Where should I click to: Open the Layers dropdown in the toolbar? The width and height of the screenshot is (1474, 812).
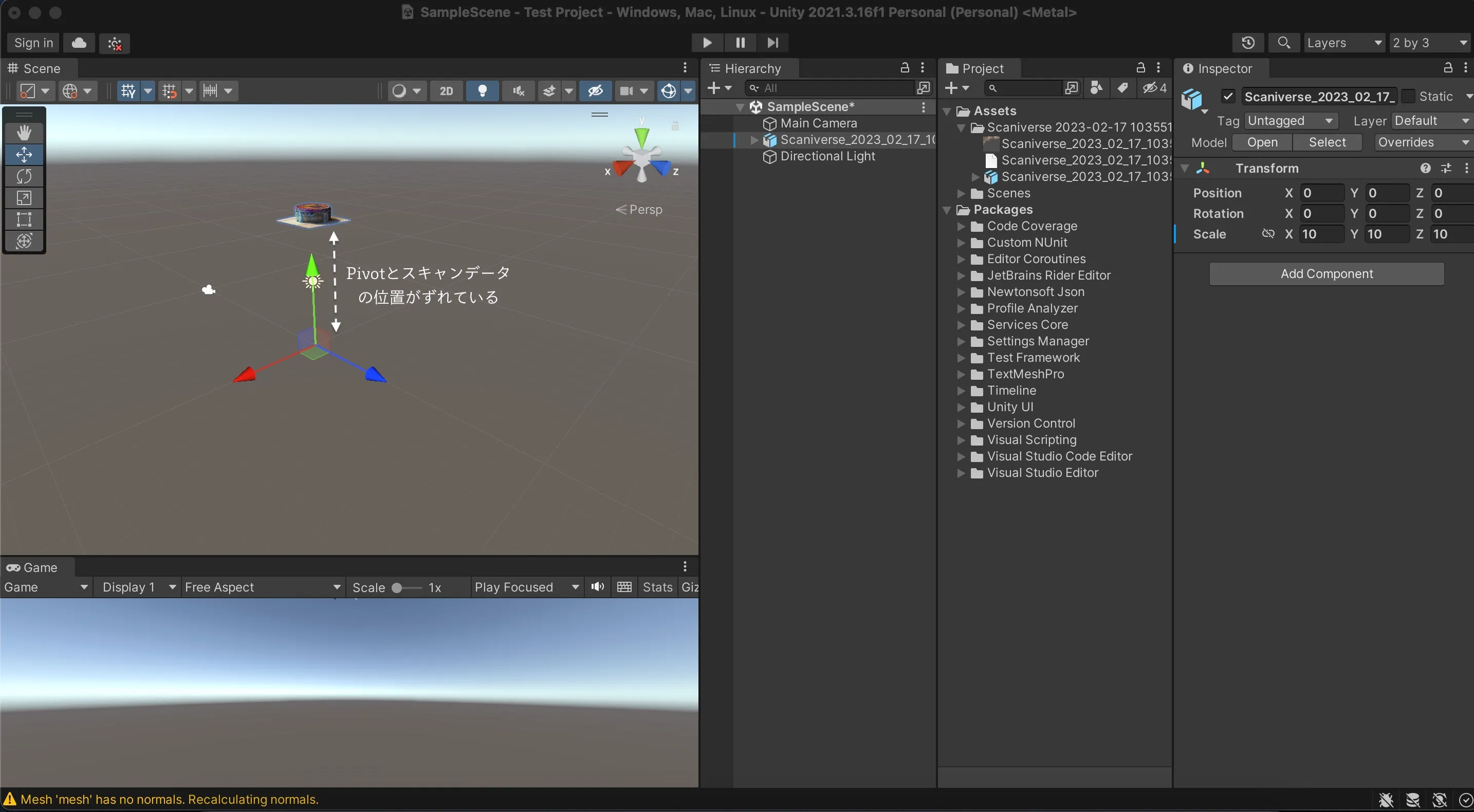[x=1344, y=42]
